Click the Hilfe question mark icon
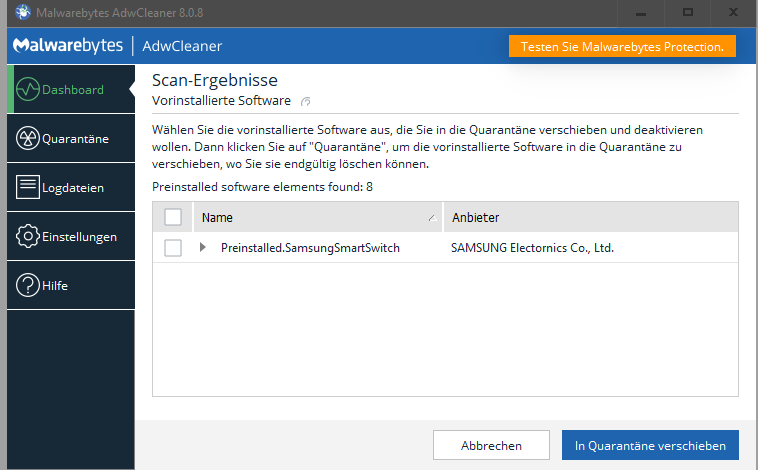Image resolution: width=758 pixels, height=470 pixels. pyautogui.click(x=28, y=286)
